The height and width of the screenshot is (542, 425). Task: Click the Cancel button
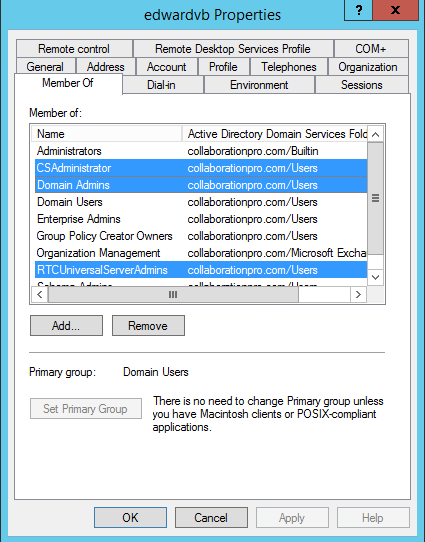point(211,517)
